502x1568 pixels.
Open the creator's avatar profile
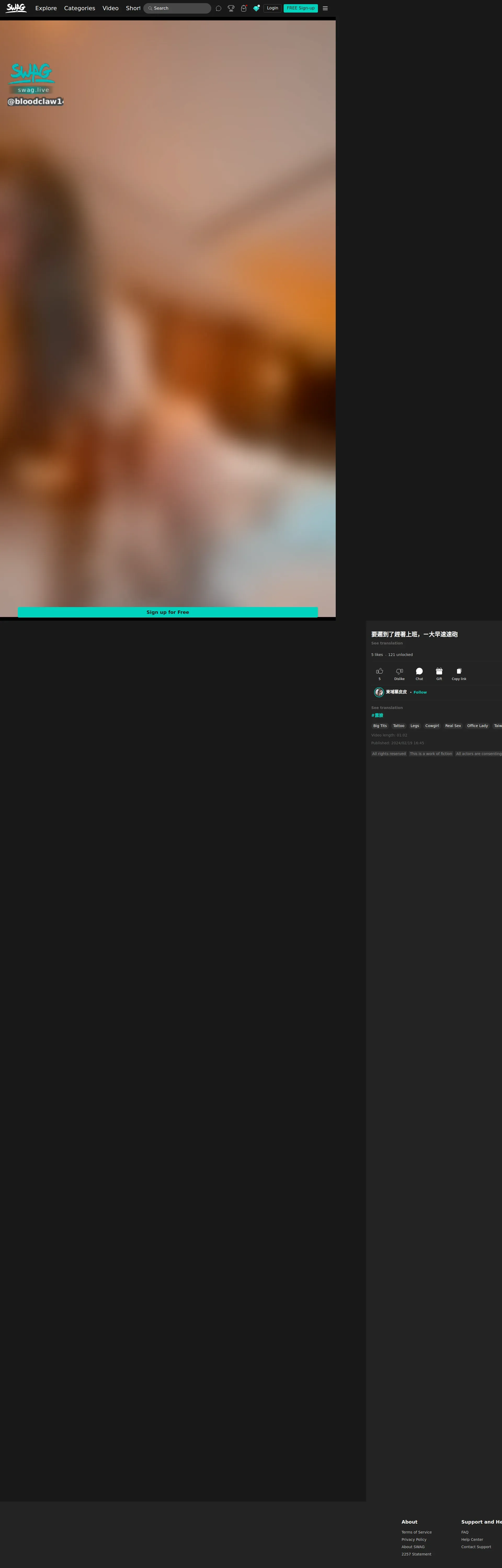click(x=379, y=692)
